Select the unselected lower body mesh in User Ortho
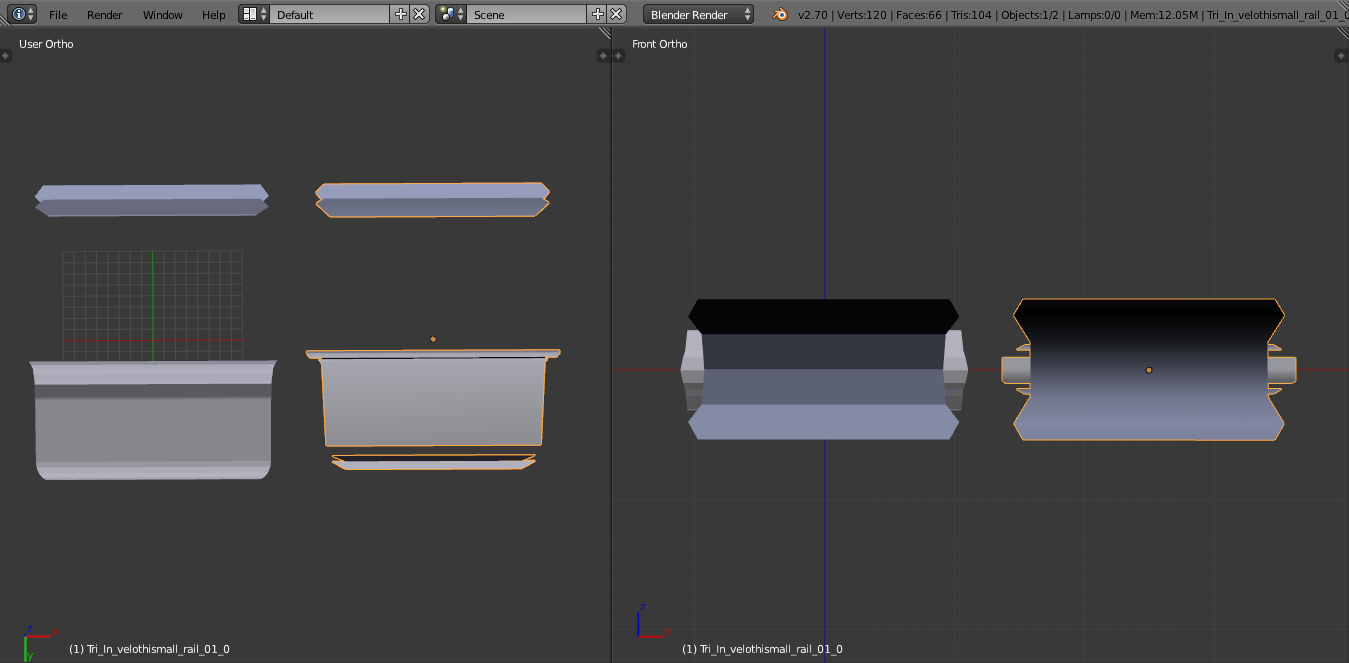Screen dimensions: 1349x663 coord(152,420)
